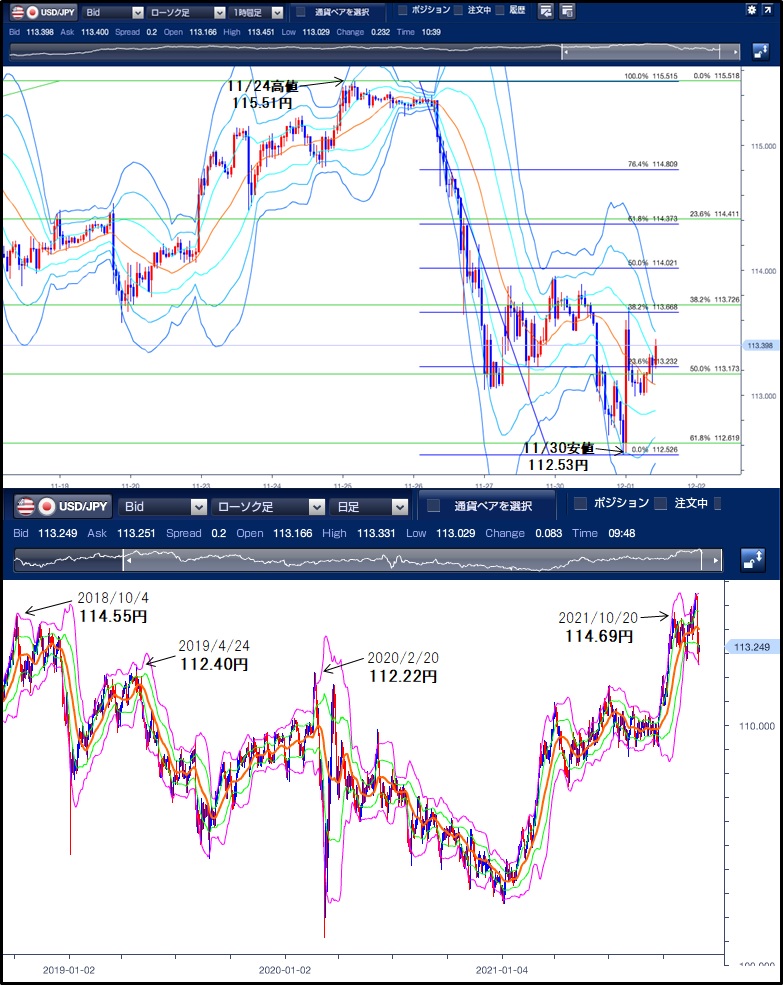This screenshot has height=985, width=783.
Task: Click the 61.8% 112.619 retracement label
Action: pyautogui.click(x=715, y=438)
